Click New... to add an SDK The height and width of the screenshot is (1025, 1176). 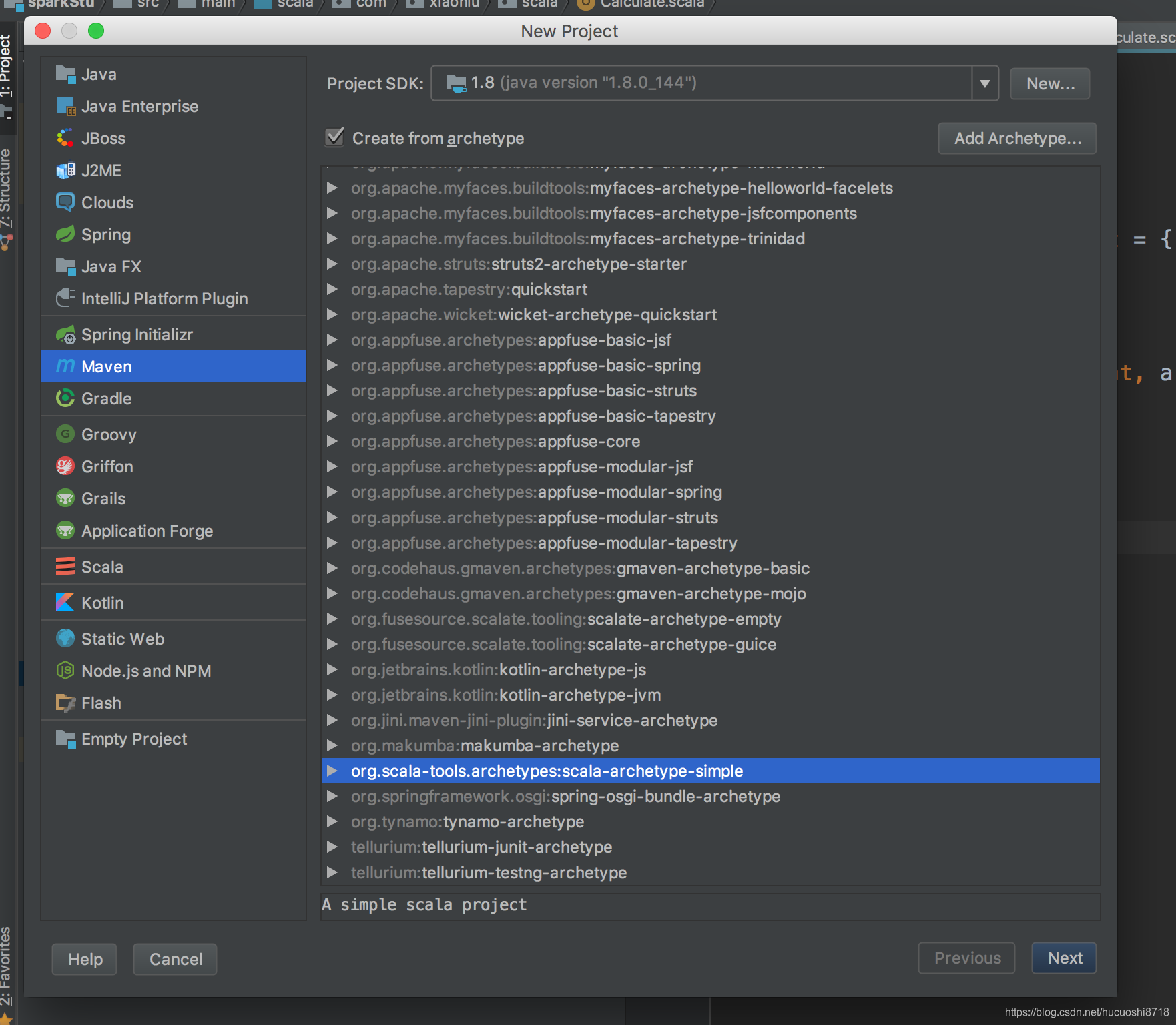pyautogui.click(x=1050, y=84)
